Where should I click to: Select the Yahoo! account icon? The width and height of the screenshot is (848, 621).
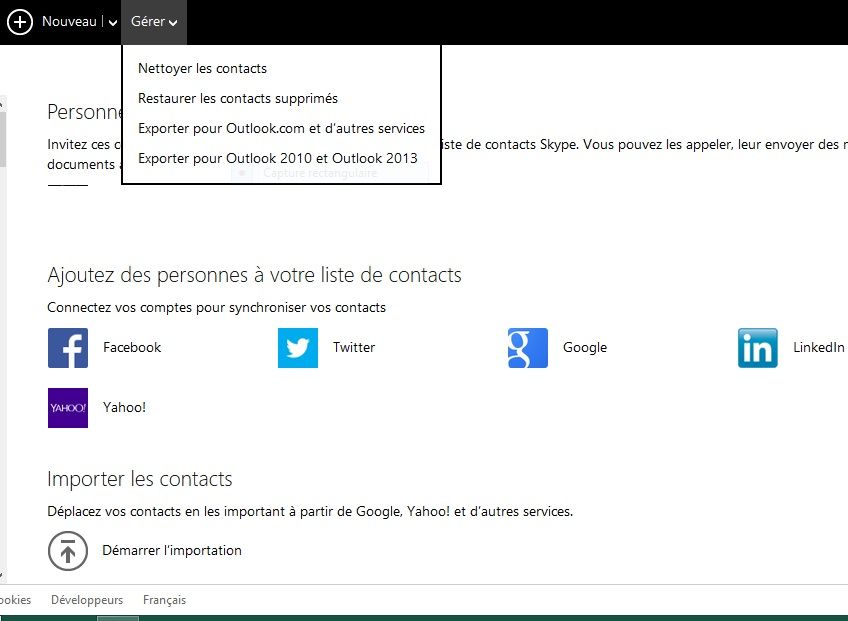(67, 407)
